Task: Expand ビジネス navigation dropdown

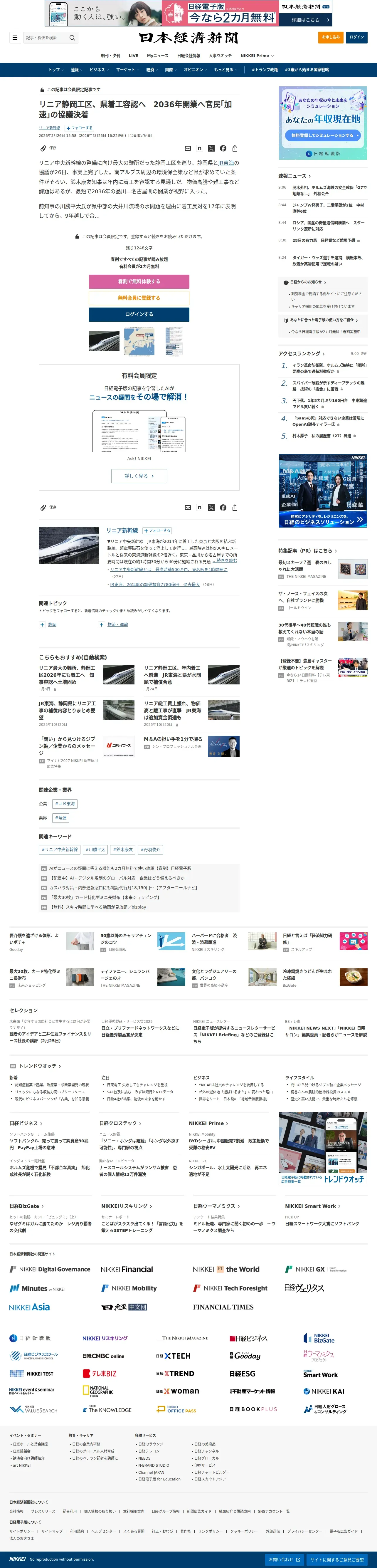Action: coord(99,69)
